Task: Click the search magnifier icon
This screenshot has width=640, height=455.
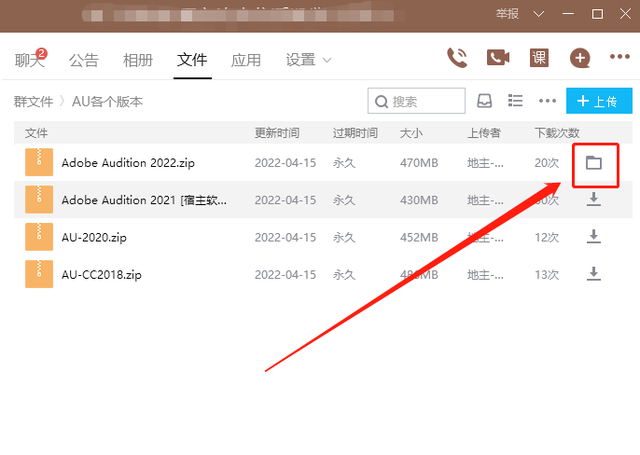Action: click(381, 102)
